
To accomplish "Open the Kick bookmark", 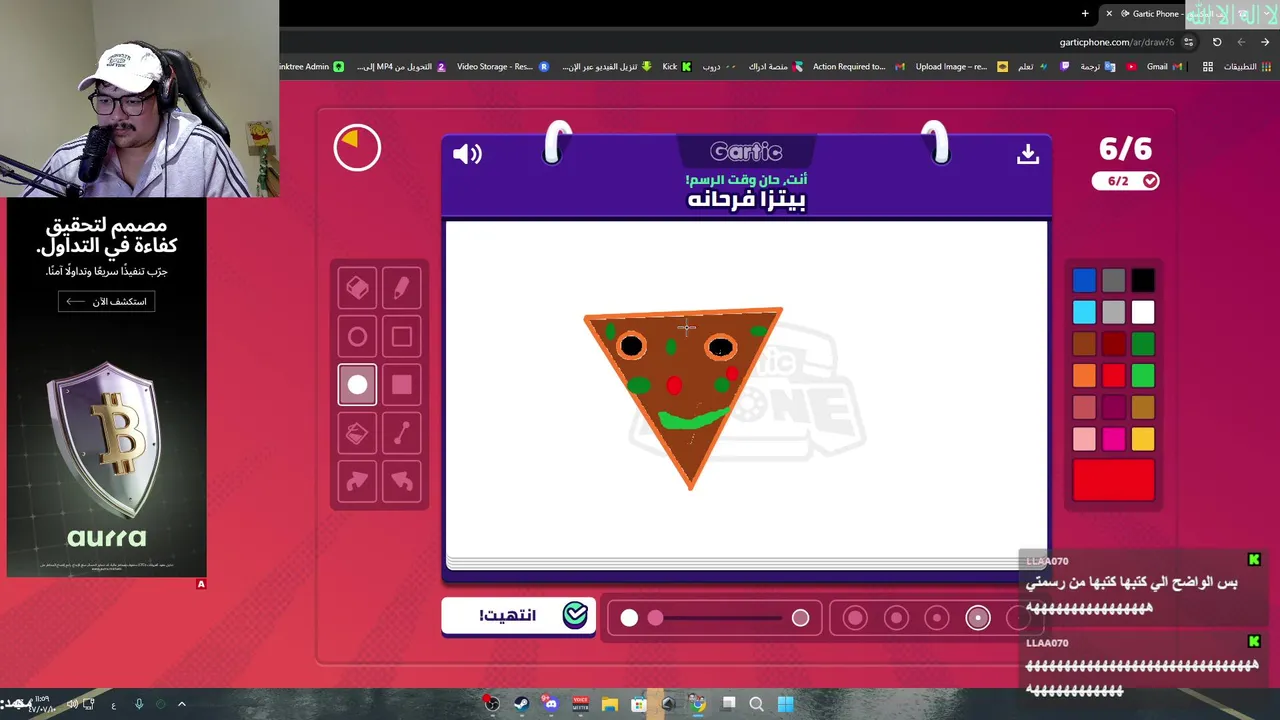I will [x=677, y=67].
